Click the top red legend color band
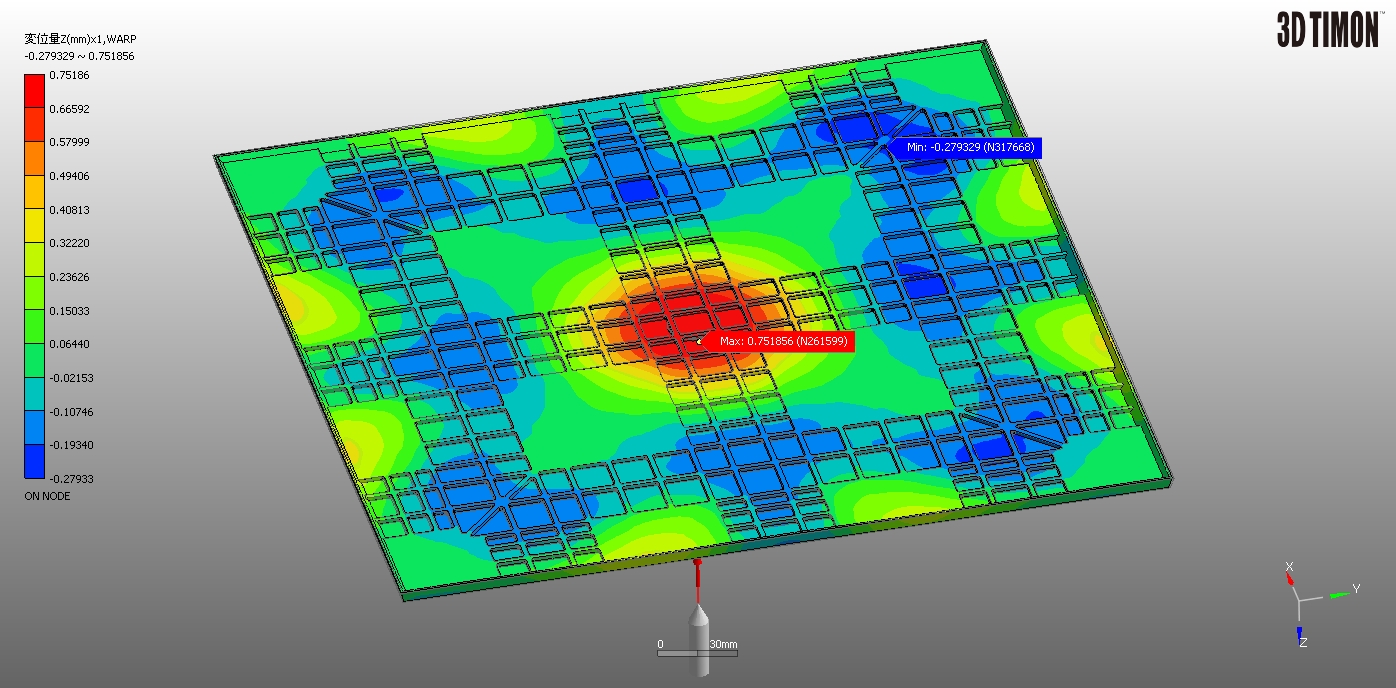The image size is (1396, 688). 34,91
